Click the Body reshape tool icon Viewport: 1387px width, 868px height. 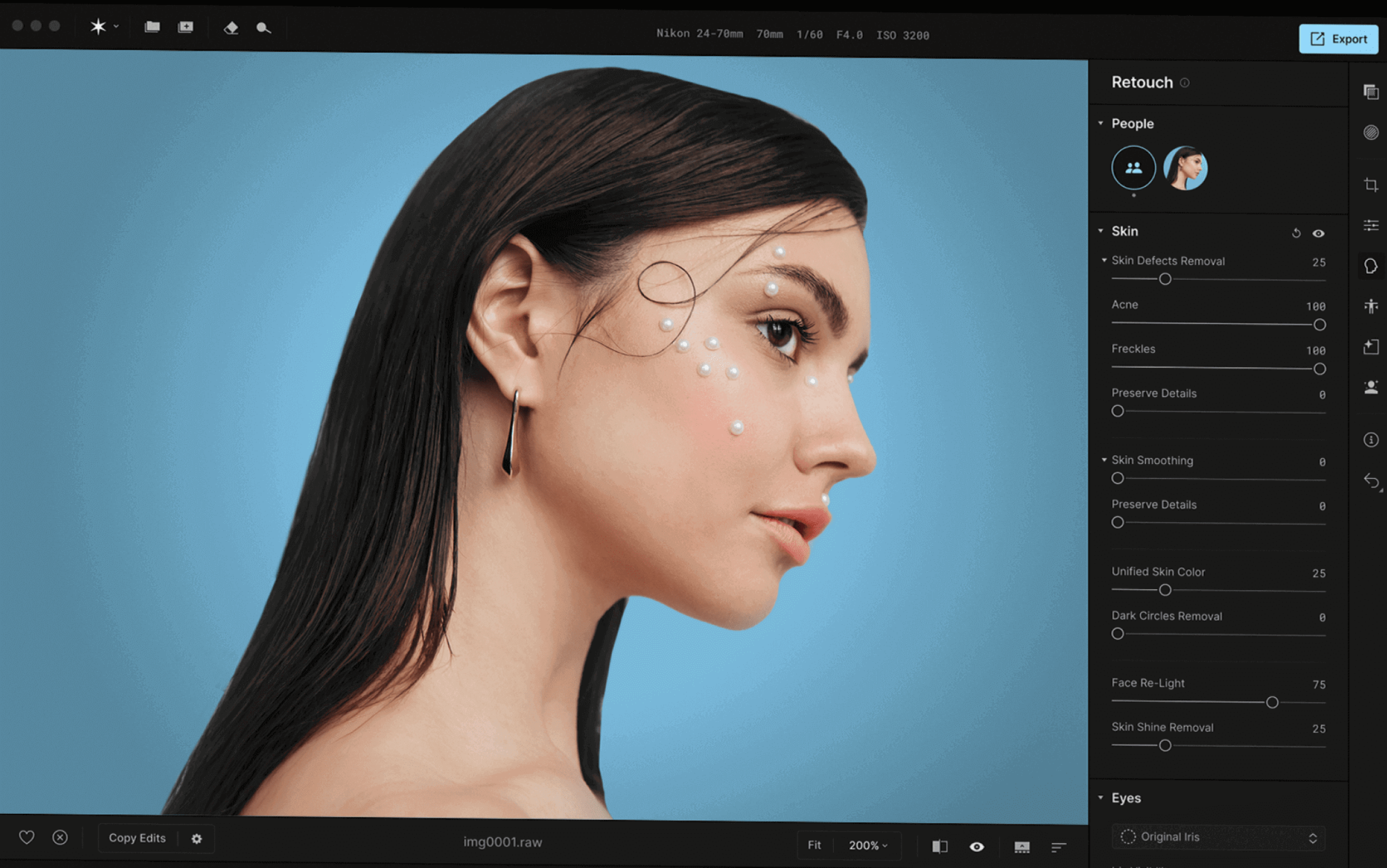(x=1371, y=306)
